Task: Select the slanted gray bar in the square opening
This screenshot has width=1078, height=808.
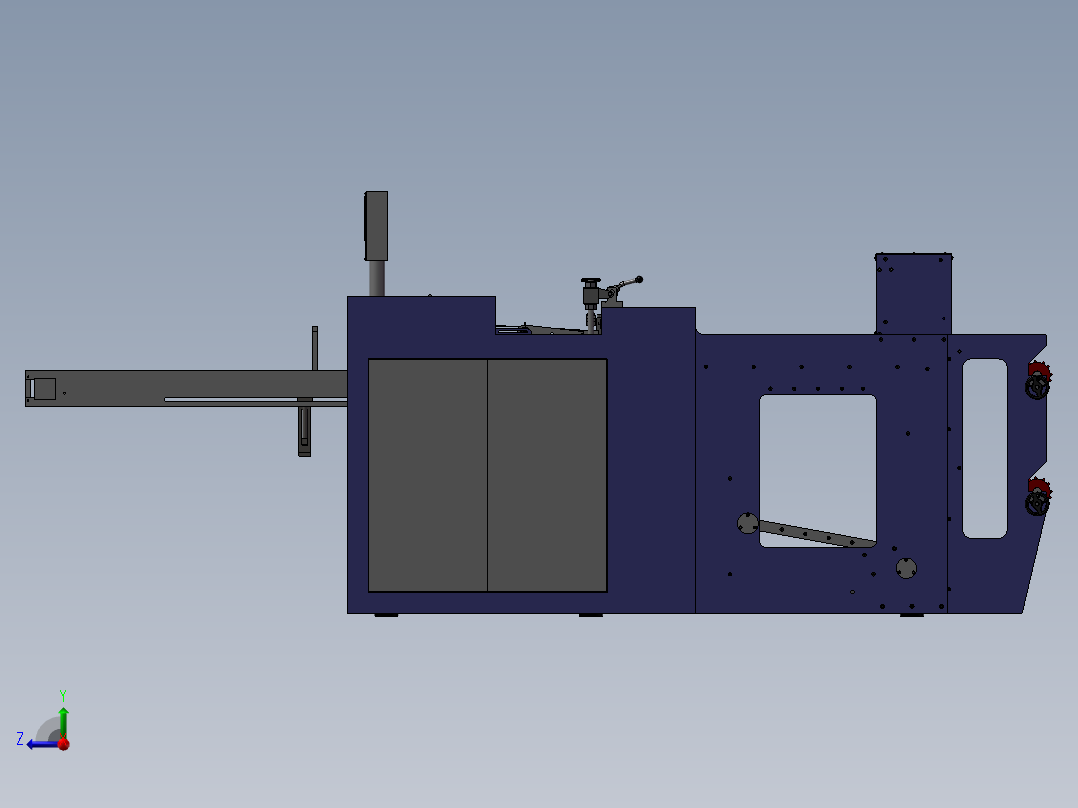Action: (817, 534)
